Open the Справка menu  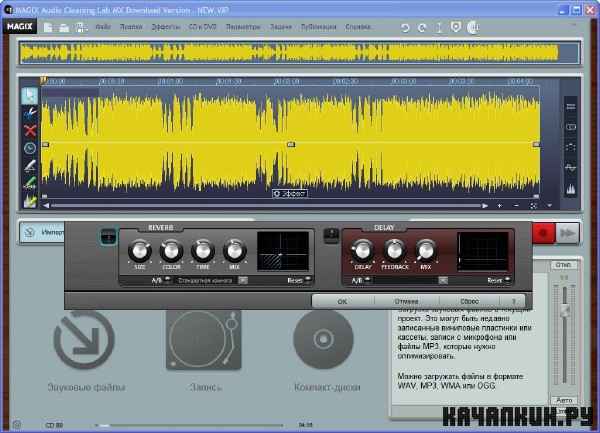point(358,27)
